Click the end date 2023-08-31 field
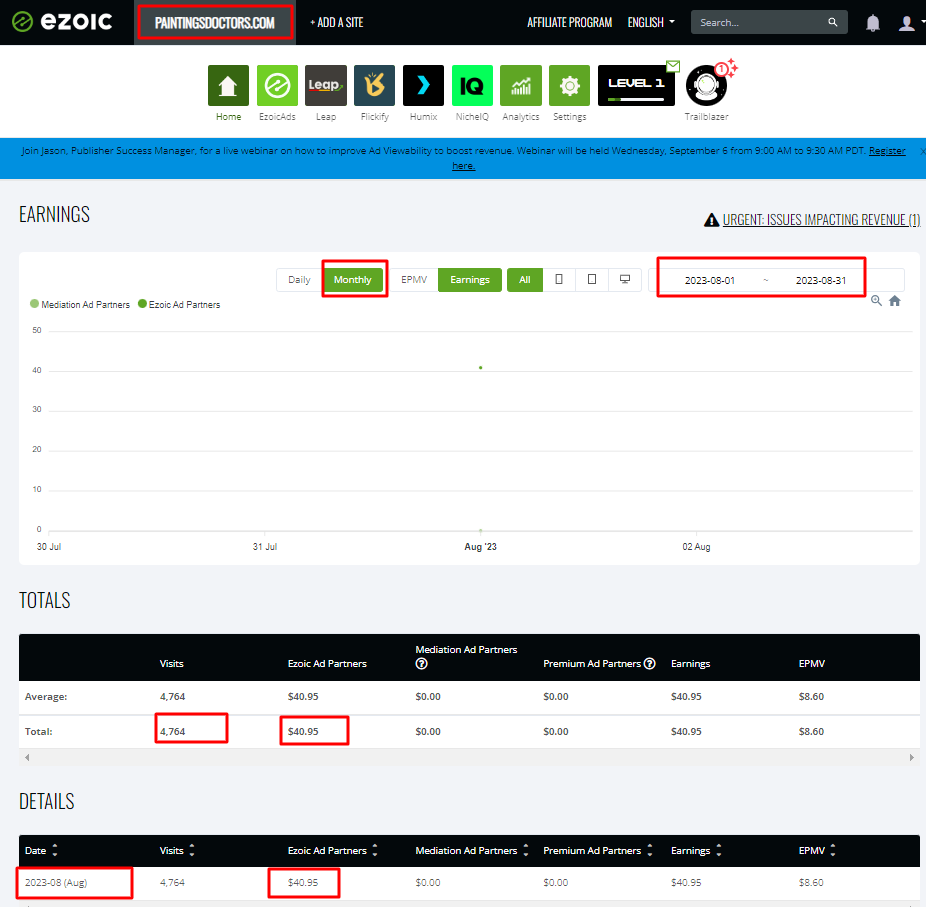Viewport: 926px width, 907px height. [821, 280]
